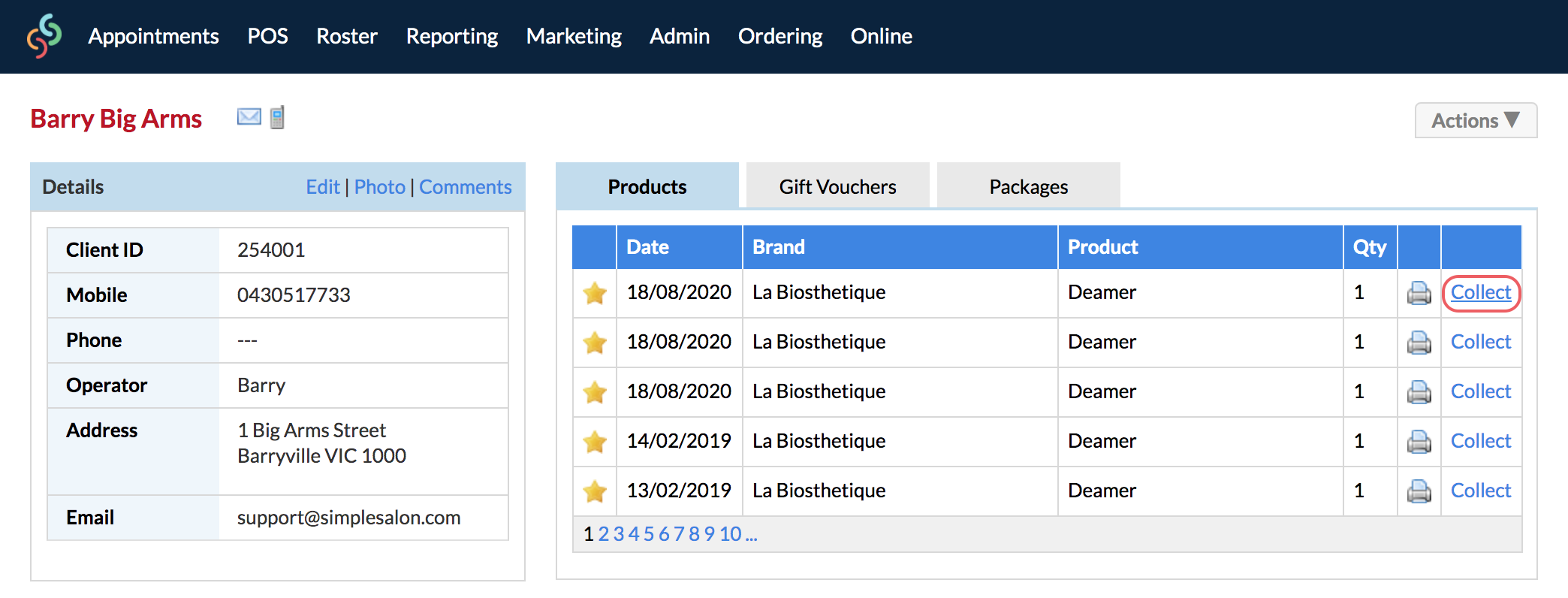Go to page 3 of products
The height and width of the screenshot is (598, 1568).
619,534
